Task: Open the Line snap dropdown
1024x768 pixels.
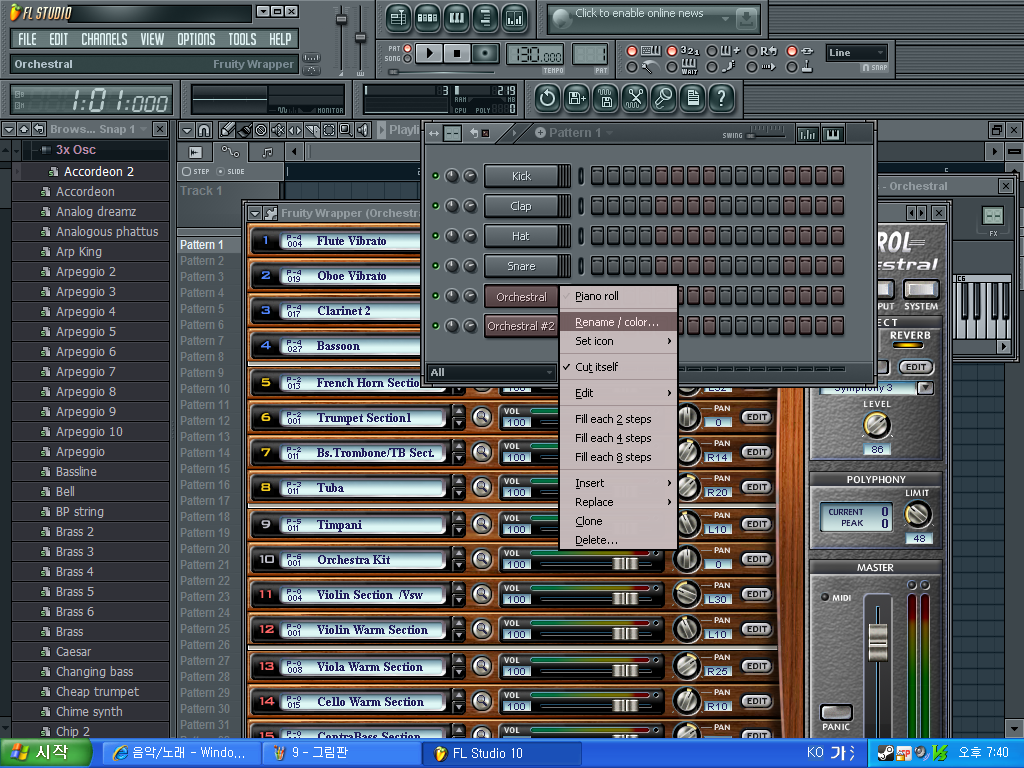Action: coord(856,53)
